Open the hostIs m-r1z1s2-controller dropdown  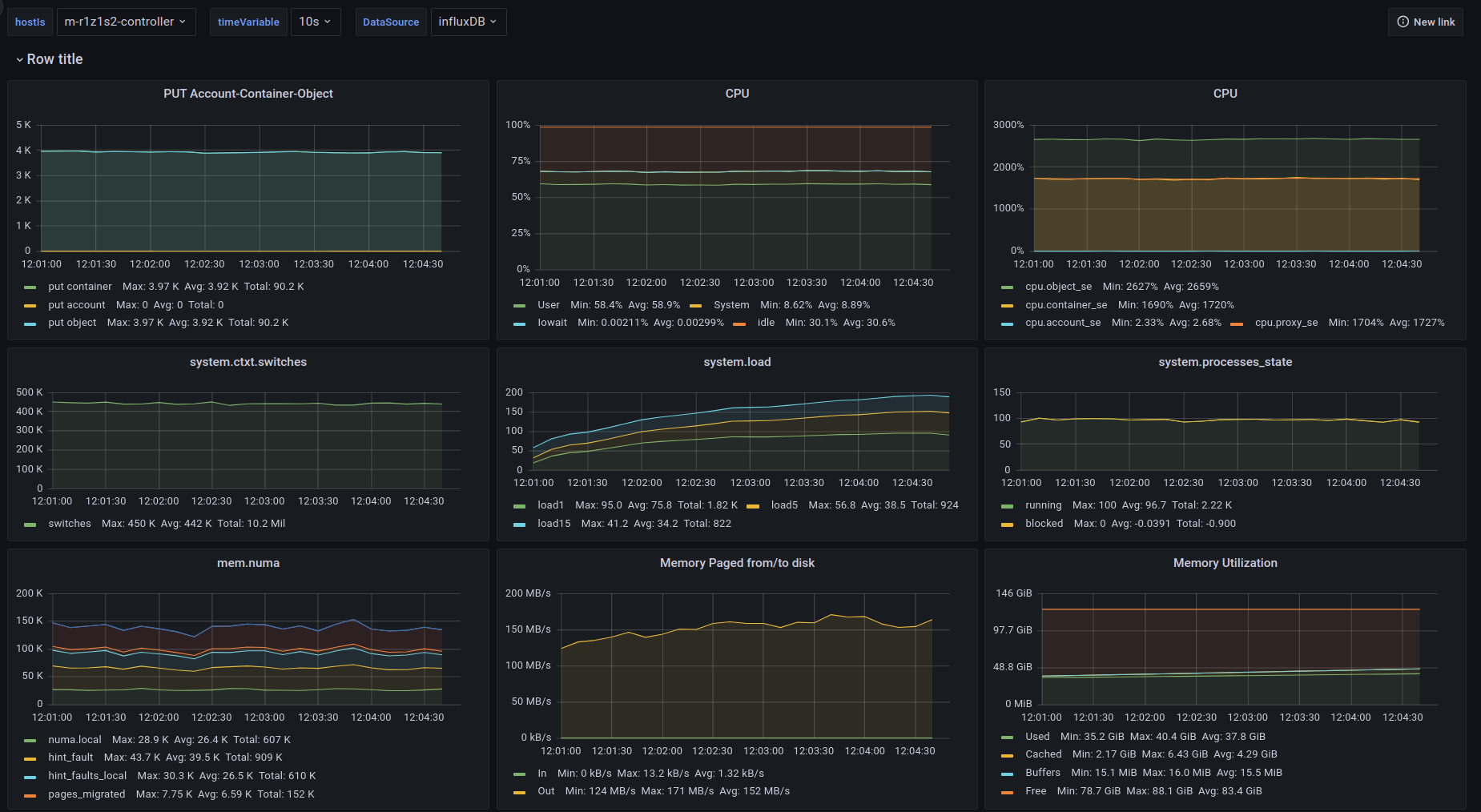coord(125,22)
